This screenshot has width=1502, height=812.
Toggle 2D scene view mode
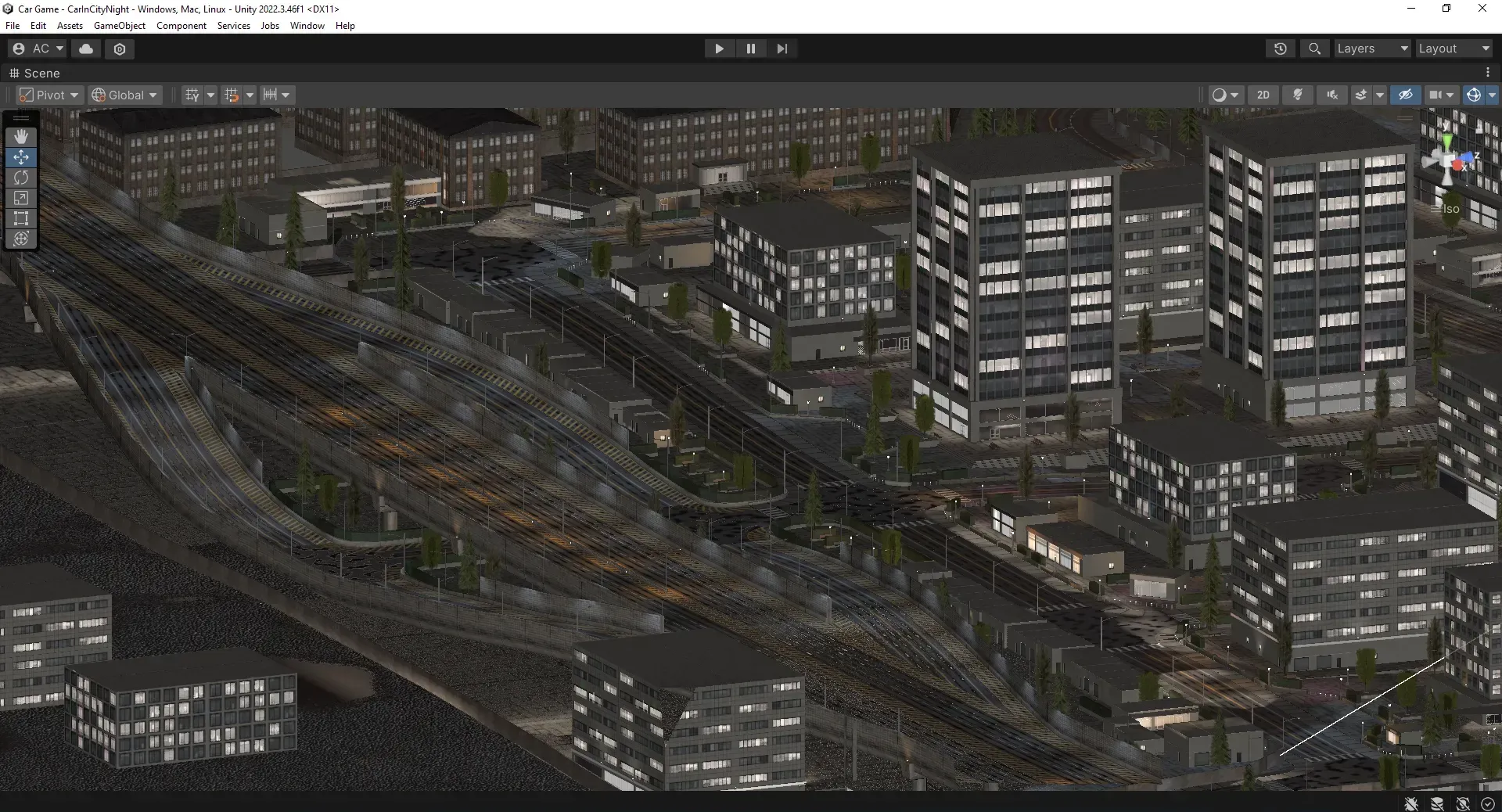point(1263,95)
